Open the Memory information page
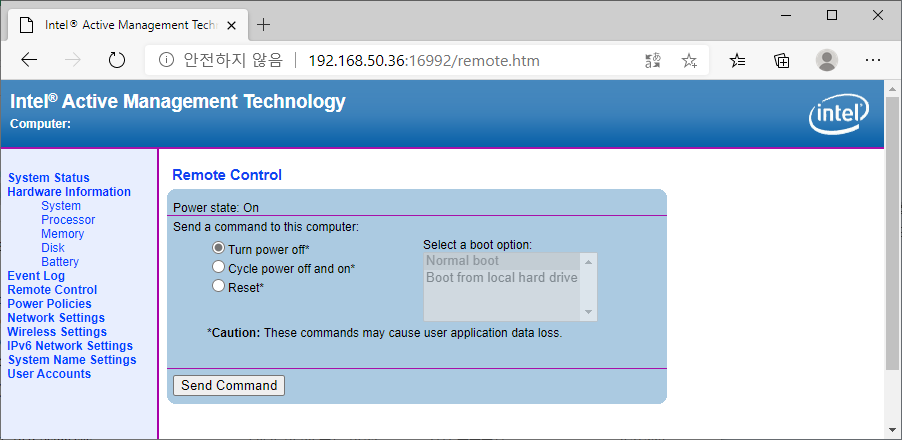Screen dimensions: 902x440 coord(62,234)
